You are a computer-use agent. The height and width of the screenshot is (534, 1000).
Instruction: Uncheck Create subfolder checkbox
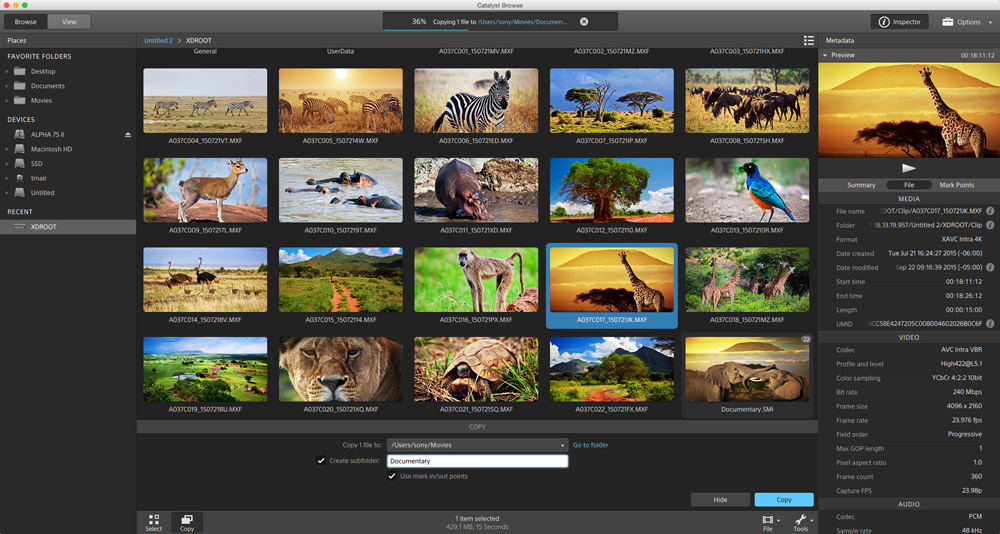[321, 461]
